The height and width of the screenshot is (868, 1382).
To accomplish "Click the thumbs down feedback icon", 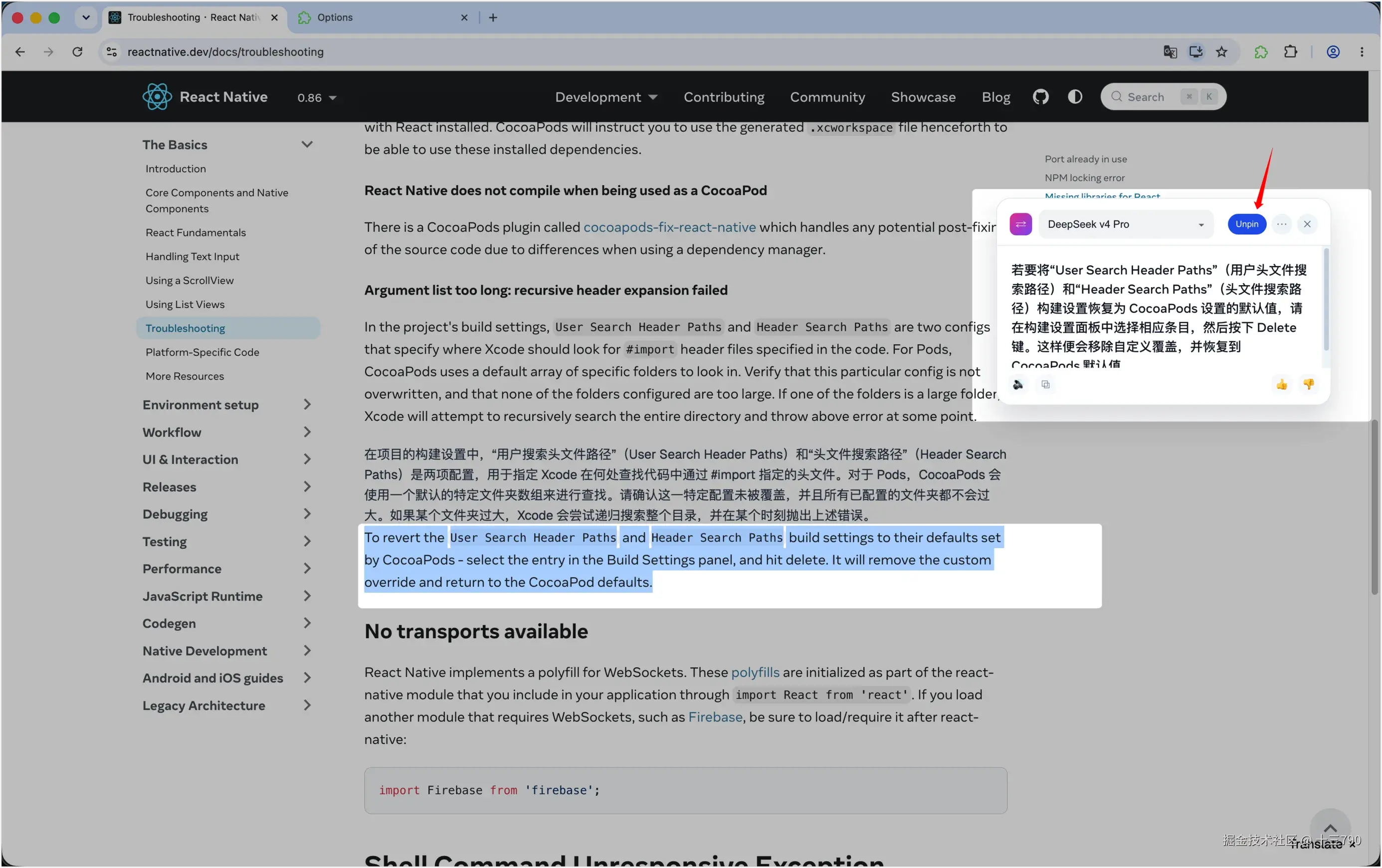I will (x=1308, y=384).
